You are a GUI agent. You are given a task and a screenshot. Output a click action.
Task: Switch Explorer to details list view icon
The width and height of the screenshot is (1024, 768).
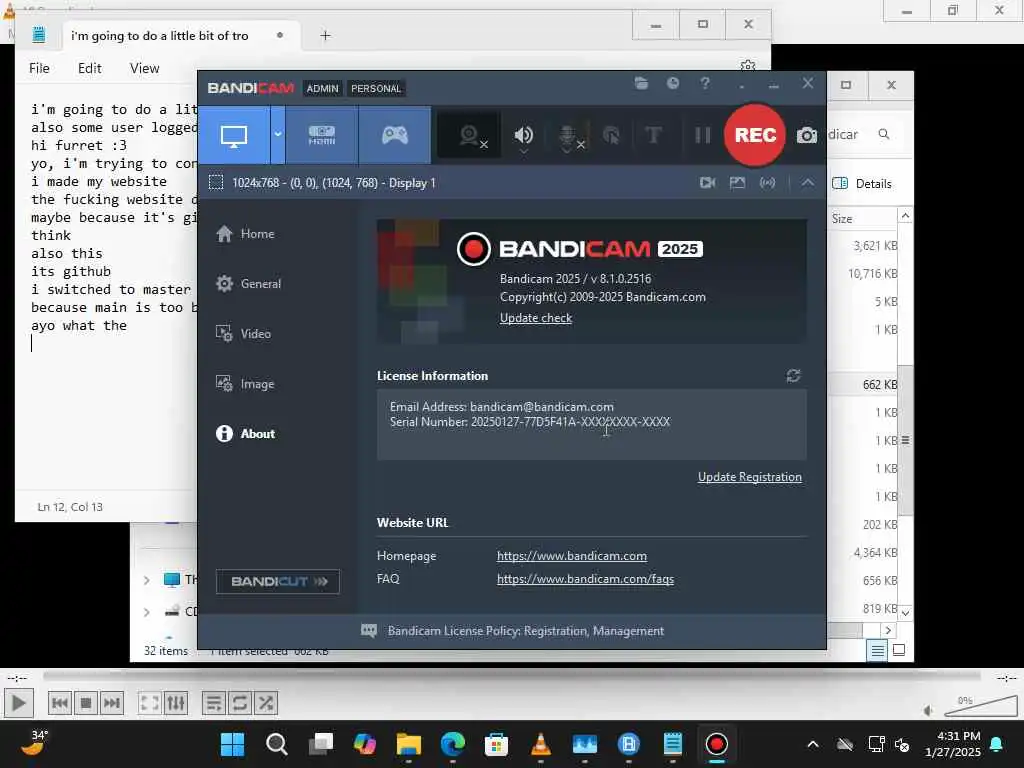click(x=877, y=650)
